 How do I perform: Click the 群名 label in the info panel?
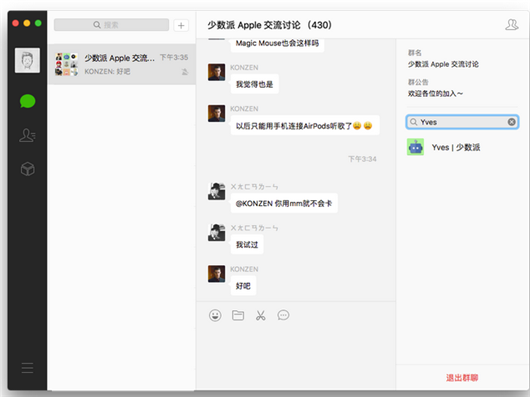pos(414,53)
